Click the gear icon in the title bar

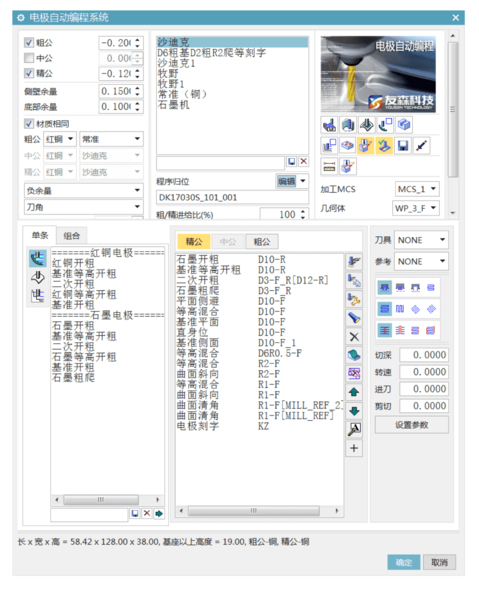coord(21,18)
